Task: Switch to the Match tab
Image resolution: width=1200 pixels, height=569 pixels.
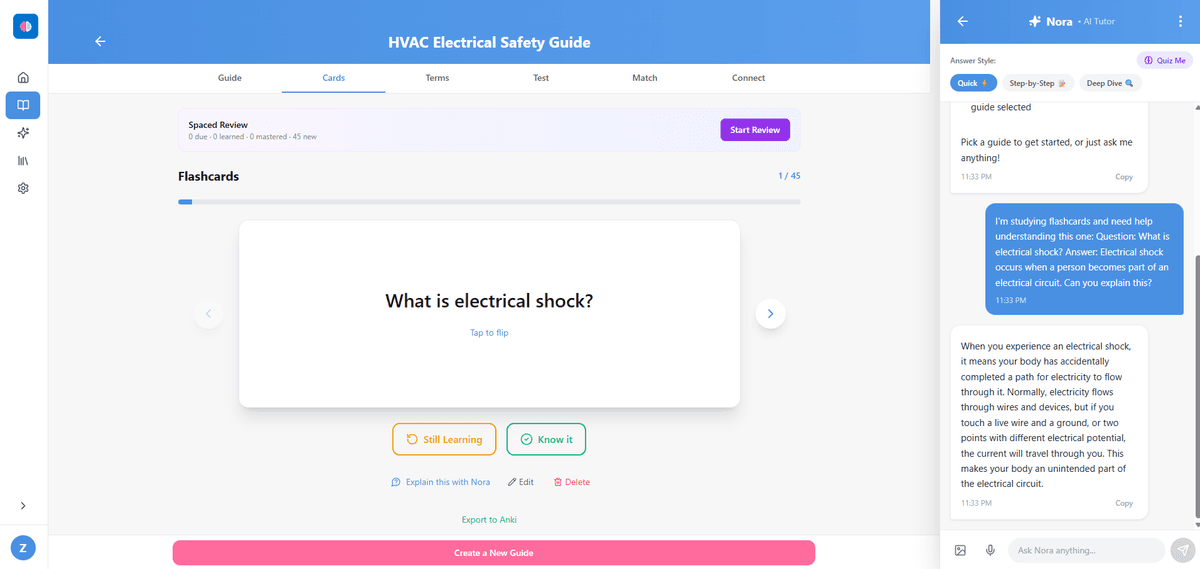Action: click(645, 78)
